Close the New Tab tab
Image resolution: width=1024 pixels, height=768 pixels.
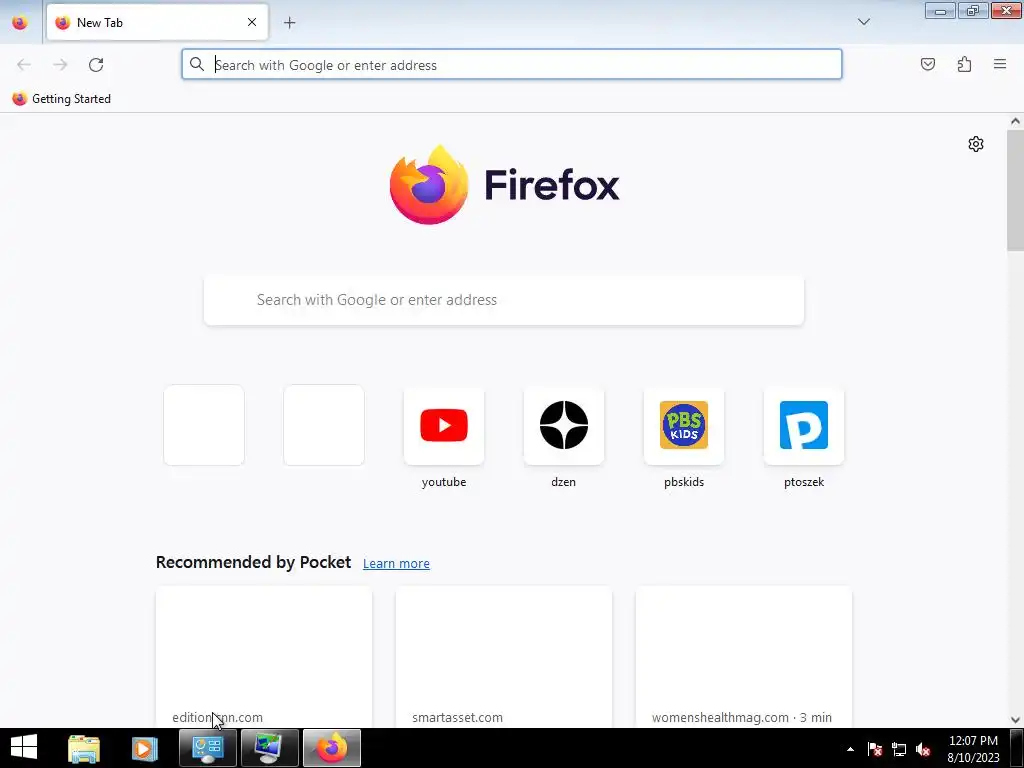tap(252, 22)
